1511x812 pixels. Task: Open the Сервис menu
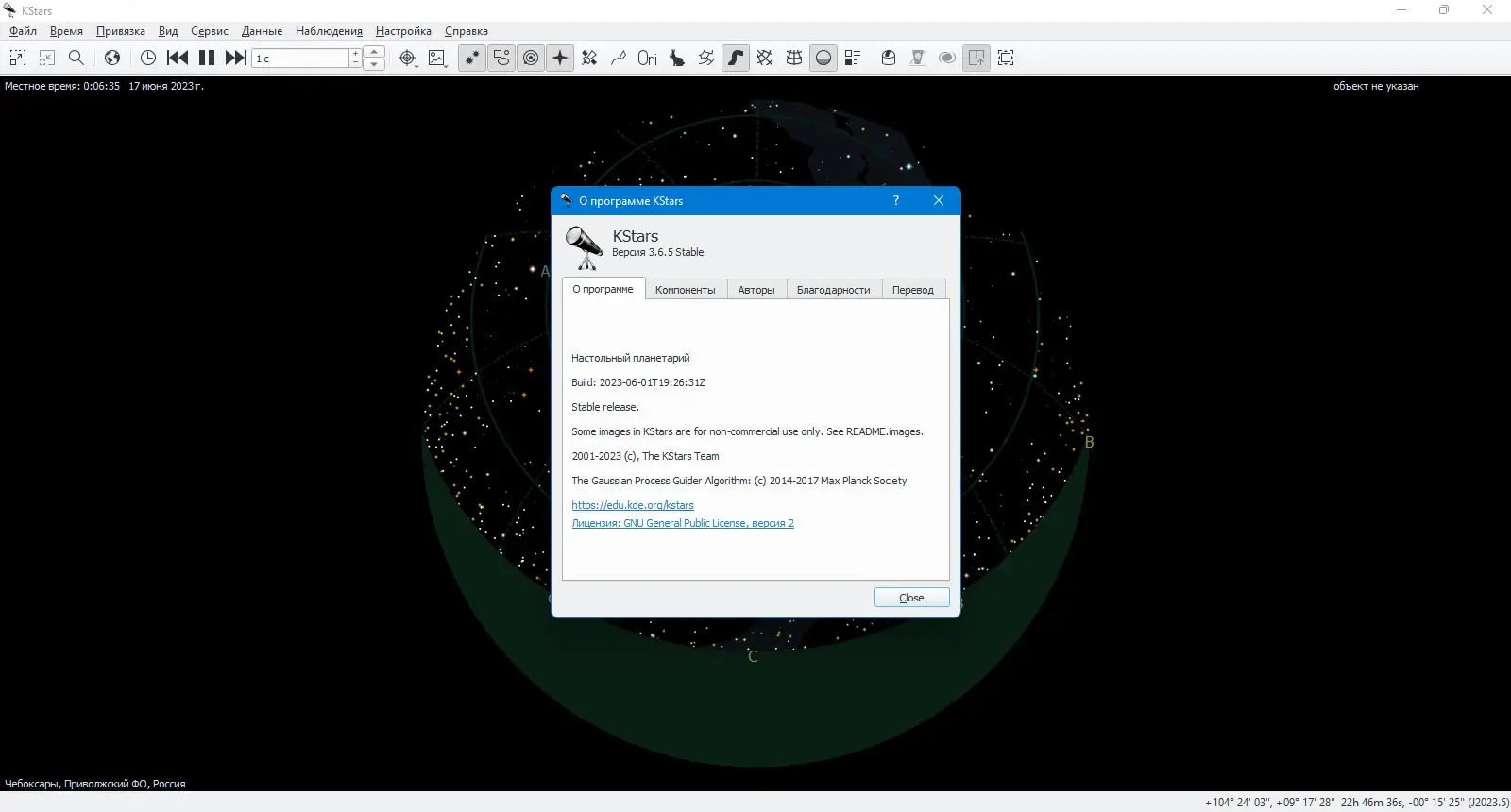(210, 31)
